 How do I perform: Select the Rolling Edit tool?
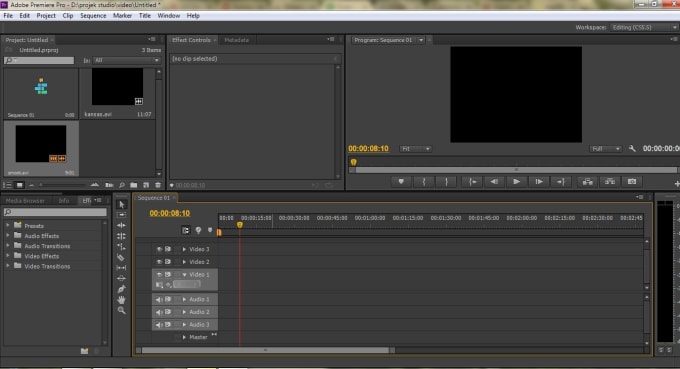121,236
